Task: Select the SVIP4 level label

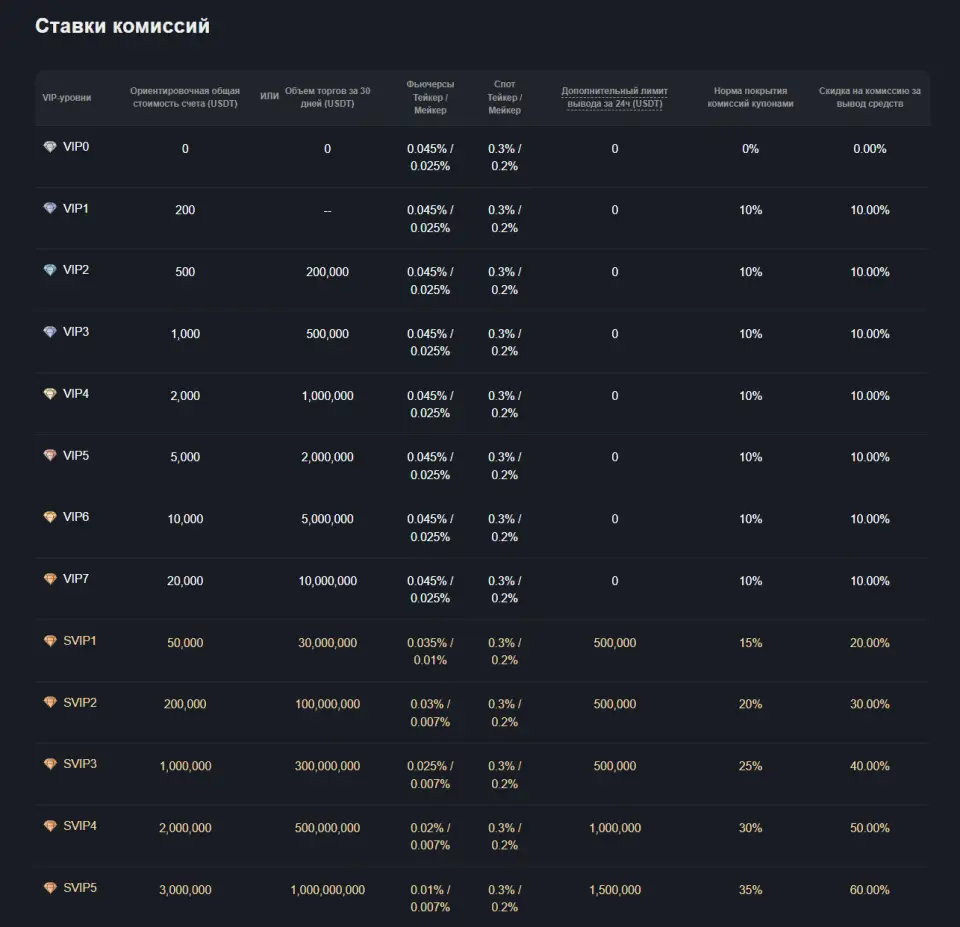Action: click(x=80, y=825)
